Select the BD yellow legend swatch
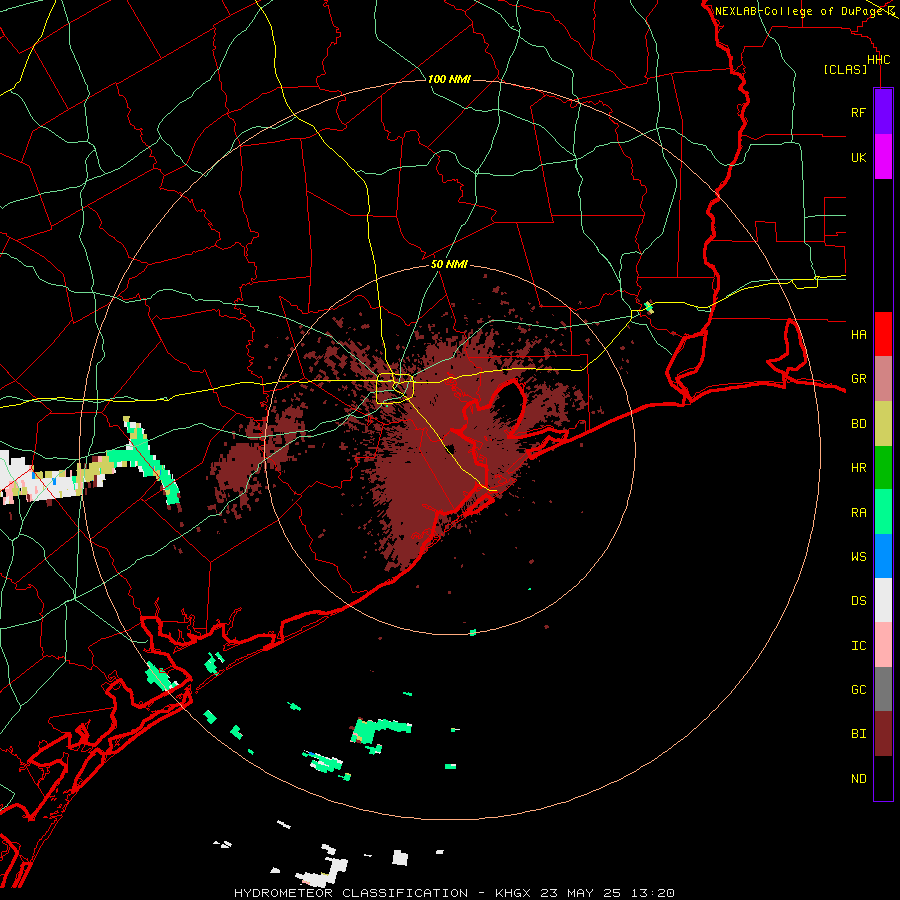Image resolution: width=900 pixels, height=900 pixels. click(883, 423)
